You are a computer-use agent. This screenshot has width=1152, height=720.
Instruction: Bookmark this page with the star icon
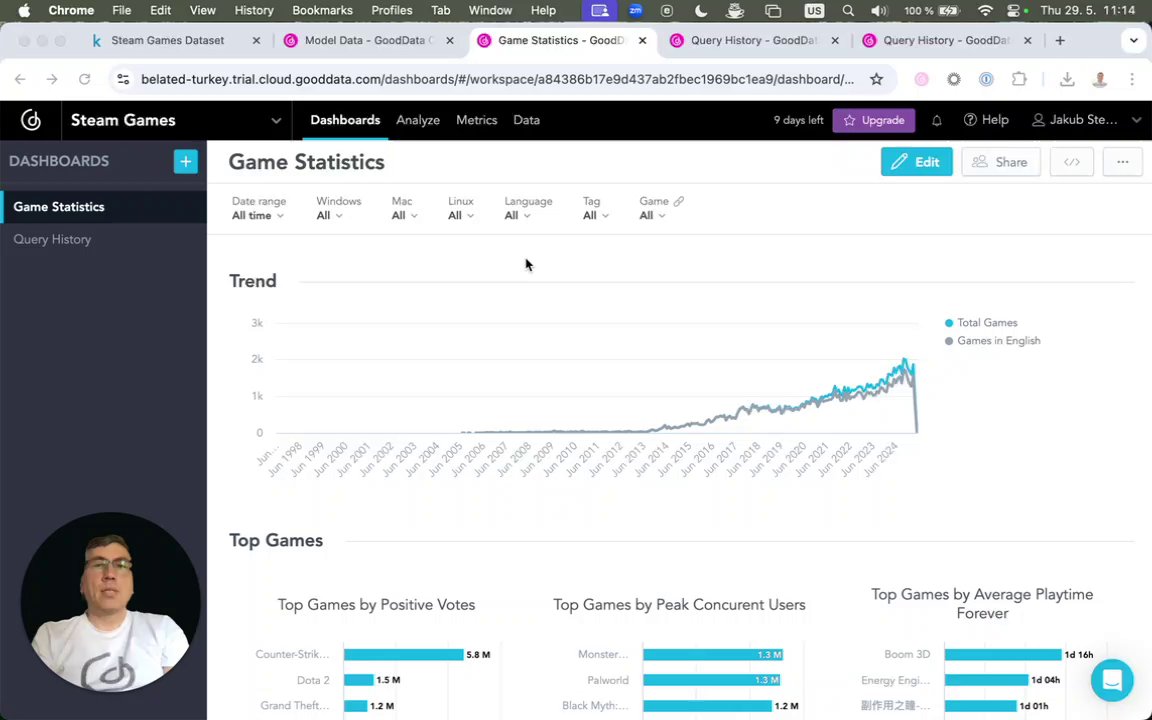pyautogui.click(x=876, y=79)
